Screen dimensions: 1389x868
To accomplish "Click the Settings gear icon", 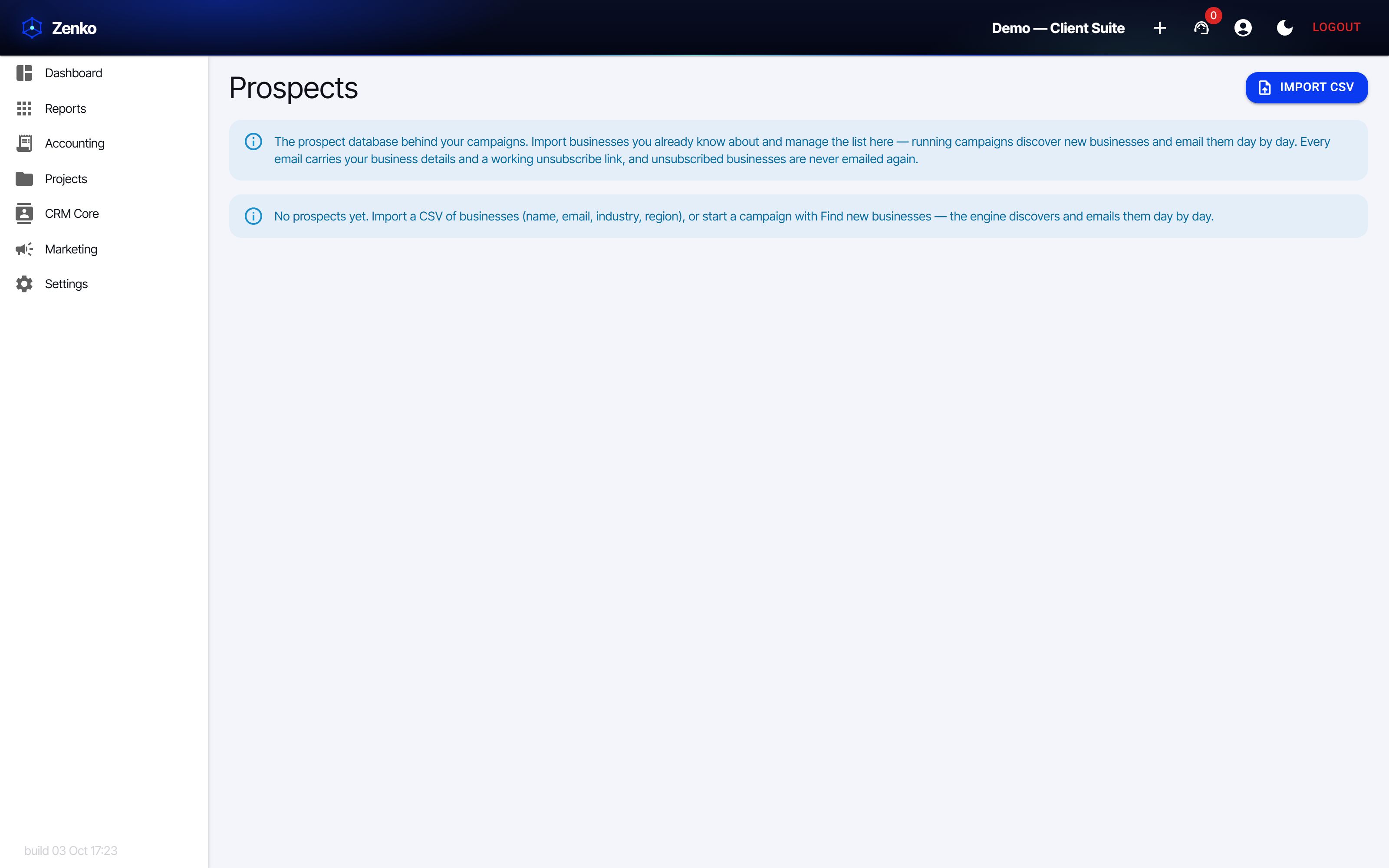I will [x=24, y=284].
